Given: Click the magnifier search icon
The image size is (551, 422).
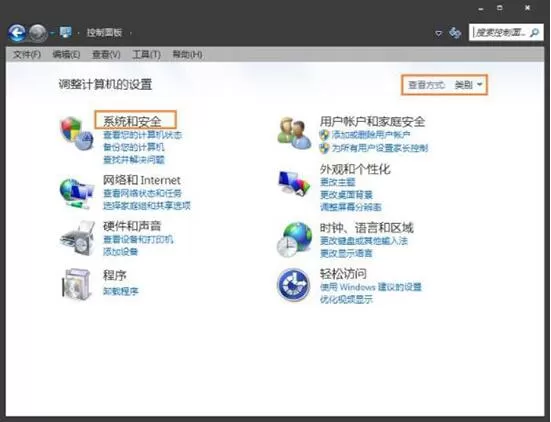Looking at the screenshot, I should pos(535,33).
